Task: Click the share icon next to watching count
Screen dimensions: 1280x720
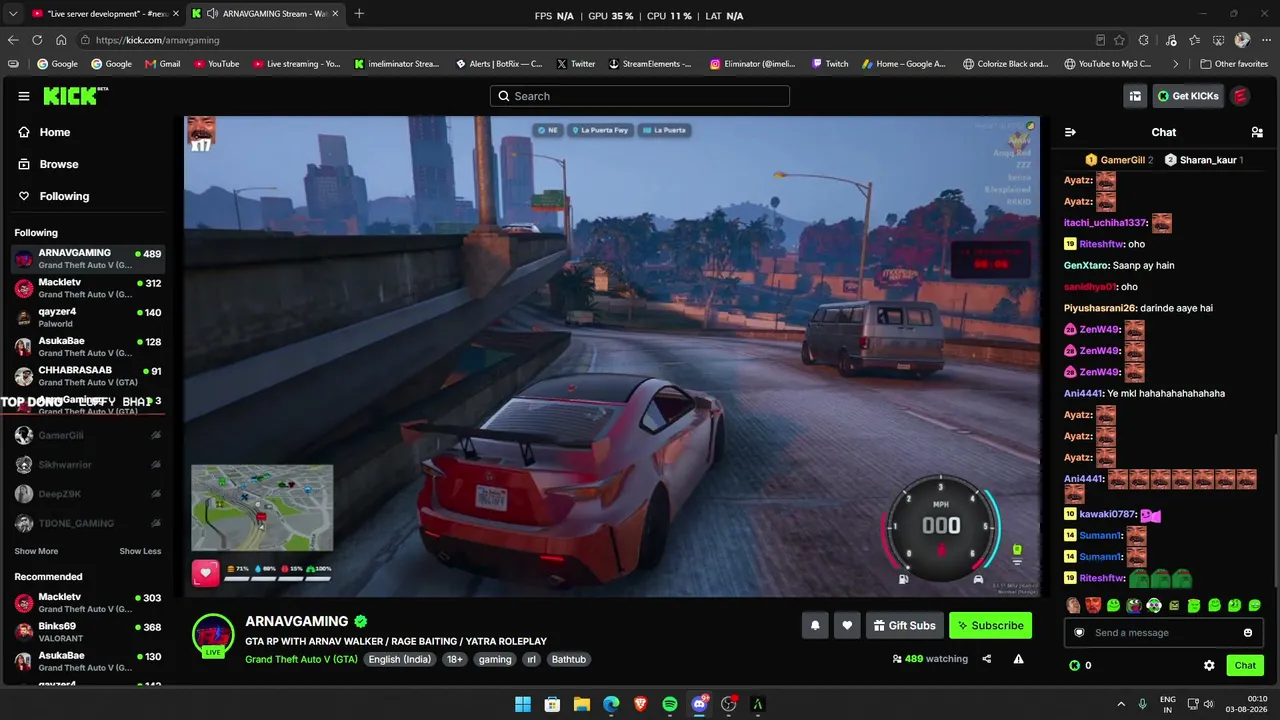Action: point(987,659)
